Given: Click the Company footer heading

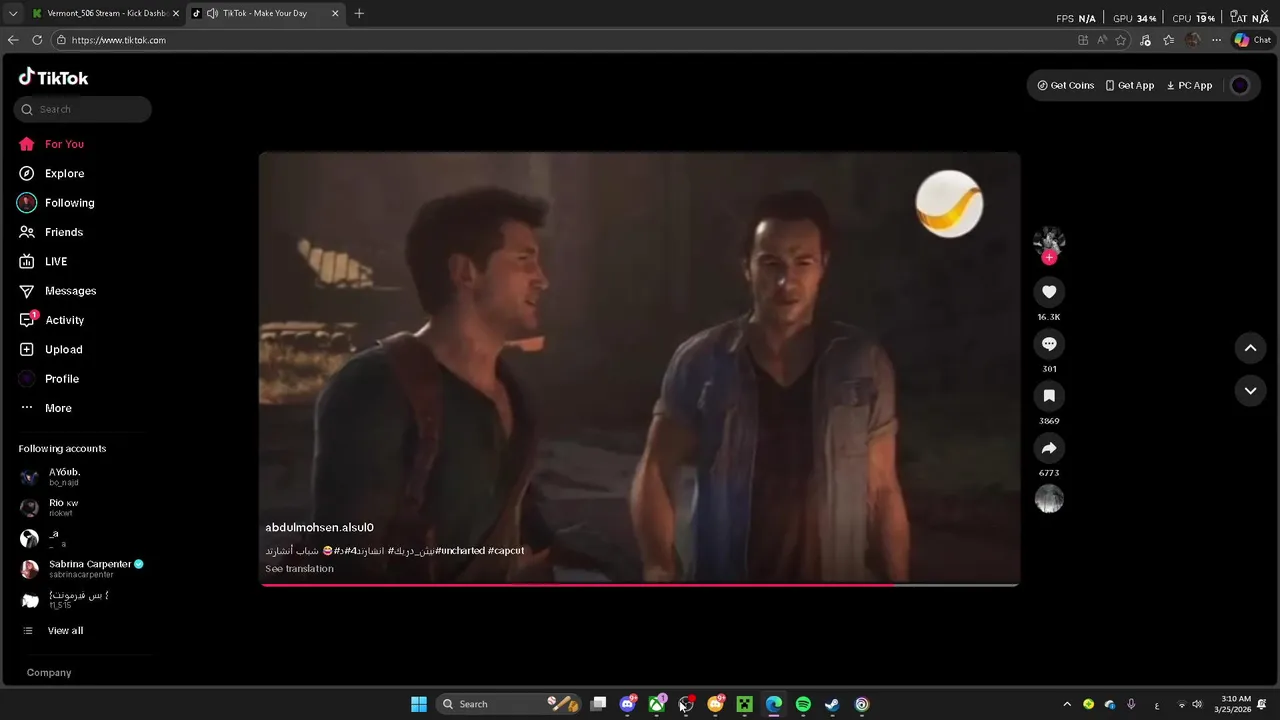Looking at the screenshot, I should [x=49, y=673].
